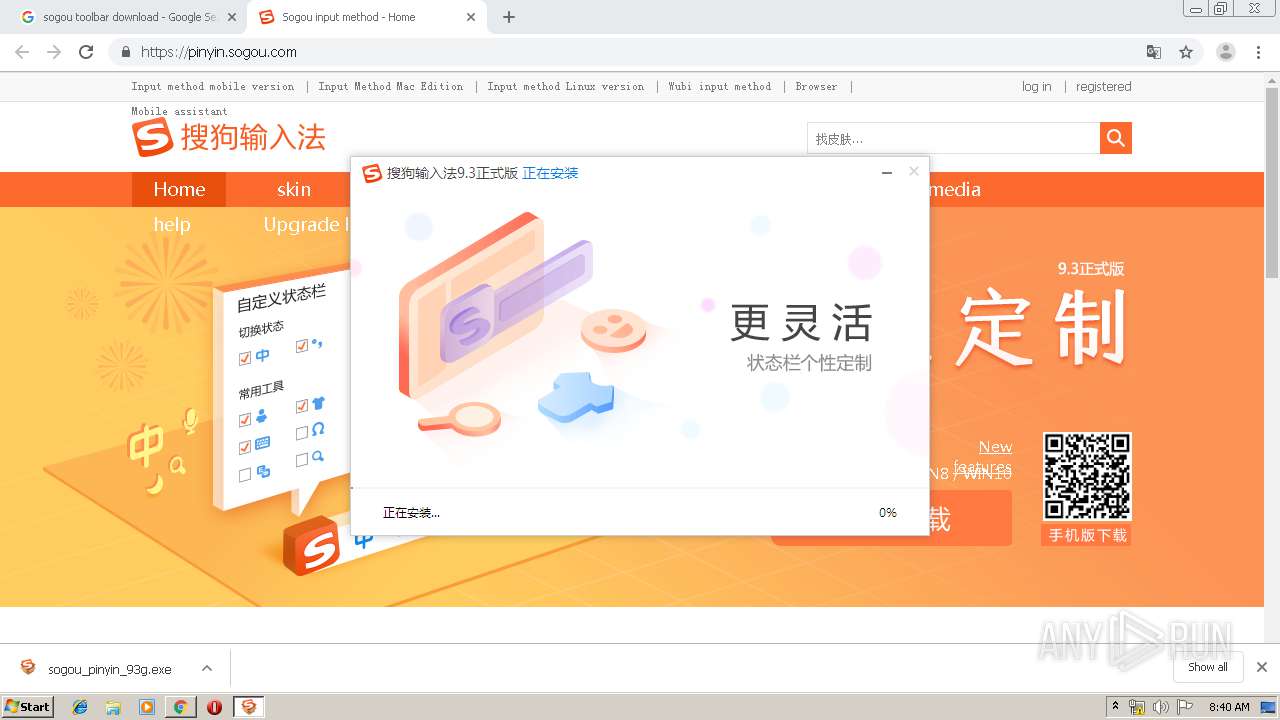Open the Chrome profile avatar
The width and height of the screenshot is (1280, 720).
[x=1226, y=52]
